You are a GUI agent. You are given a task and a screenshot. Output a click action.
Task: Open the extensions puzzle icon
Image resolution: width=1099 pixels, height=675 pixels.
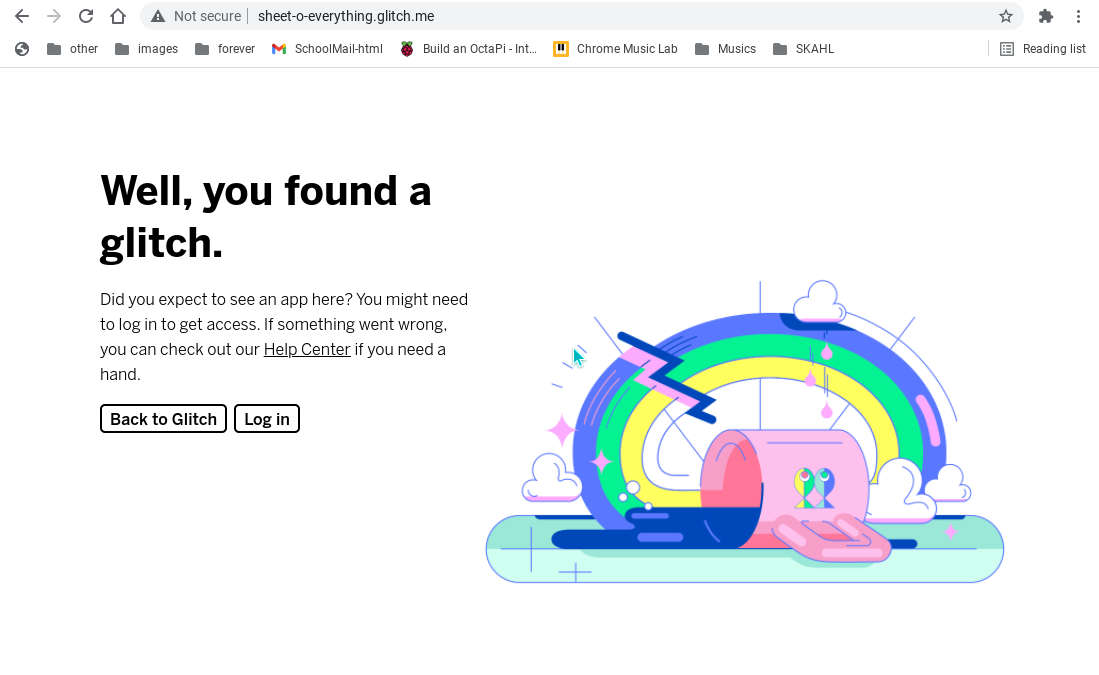pyautogui.click(x=1046, y=16)
